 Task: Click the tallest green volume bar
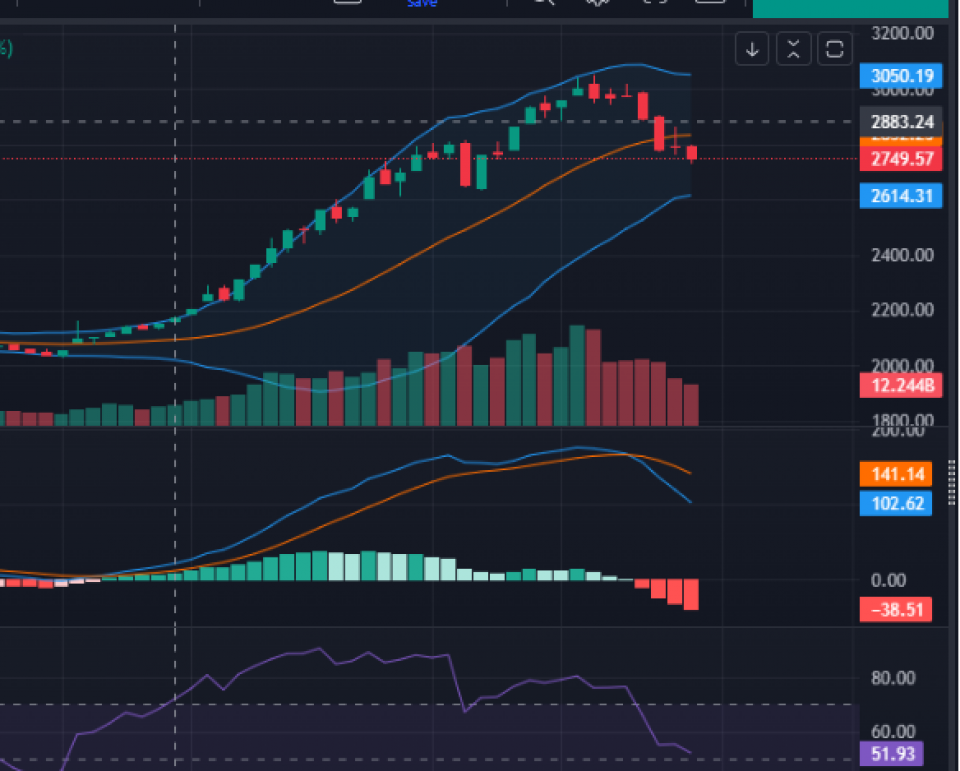[x=577, y=376]
